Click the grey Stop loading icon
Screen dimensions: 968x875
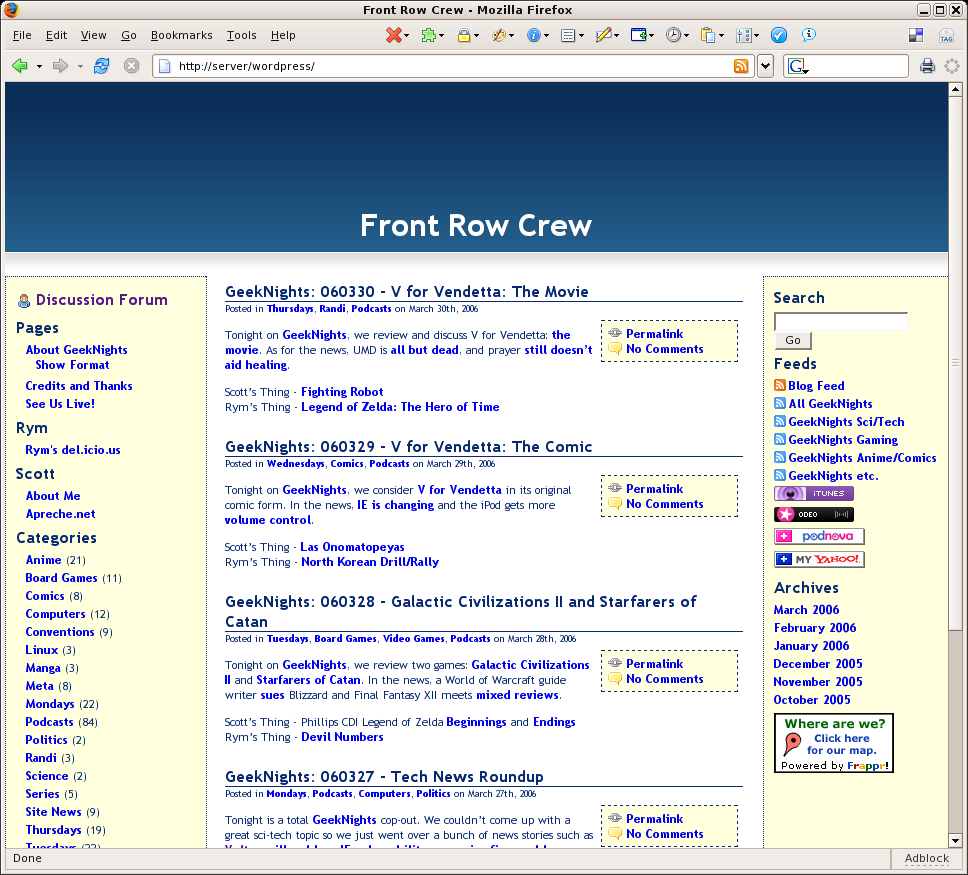click(131, 65)
